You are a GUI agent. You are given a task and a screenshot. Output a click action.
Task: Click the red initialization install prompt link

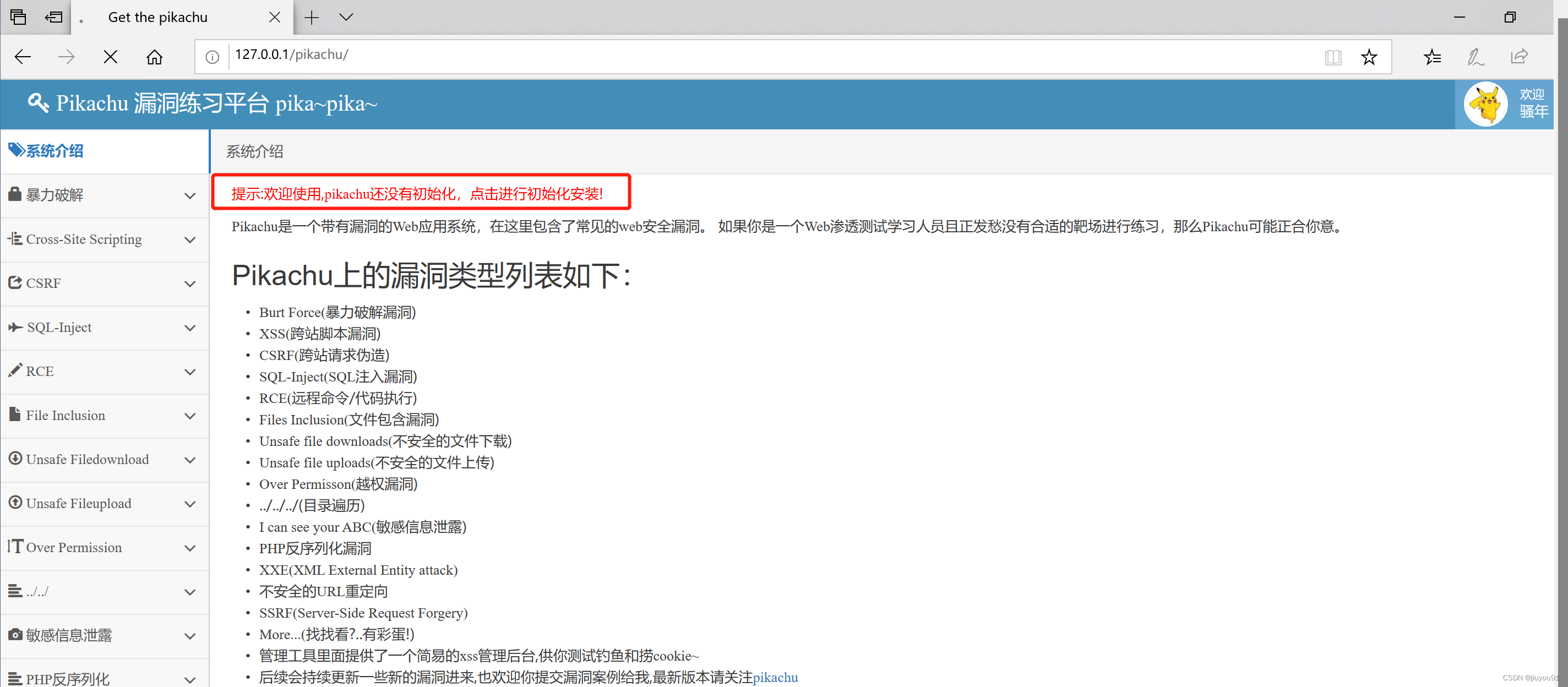[417, 194]
